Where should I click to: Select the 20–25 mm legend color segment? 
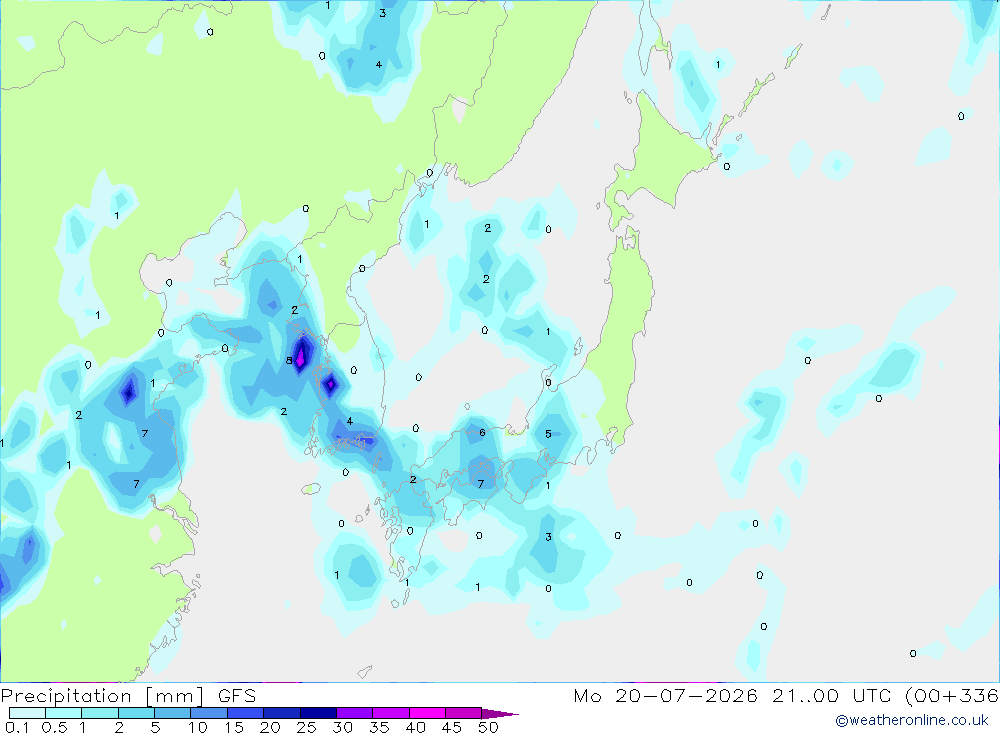pyautogui.click(x=282, y=713)
